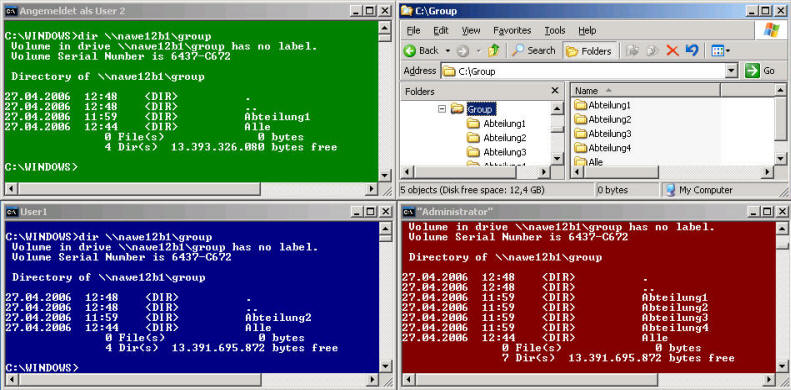Click the Administrator console system menu icon
791x390 pixels.
409,212
